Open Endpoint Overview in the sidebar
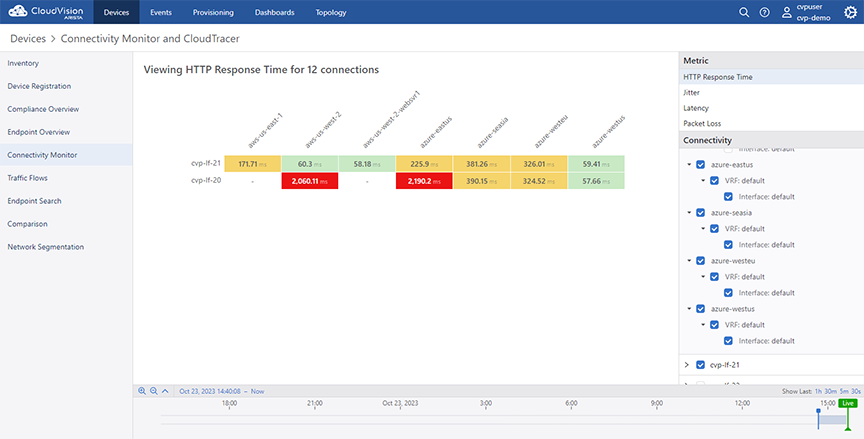Screen dimensions: 864x439 click(x=66, y=132)
